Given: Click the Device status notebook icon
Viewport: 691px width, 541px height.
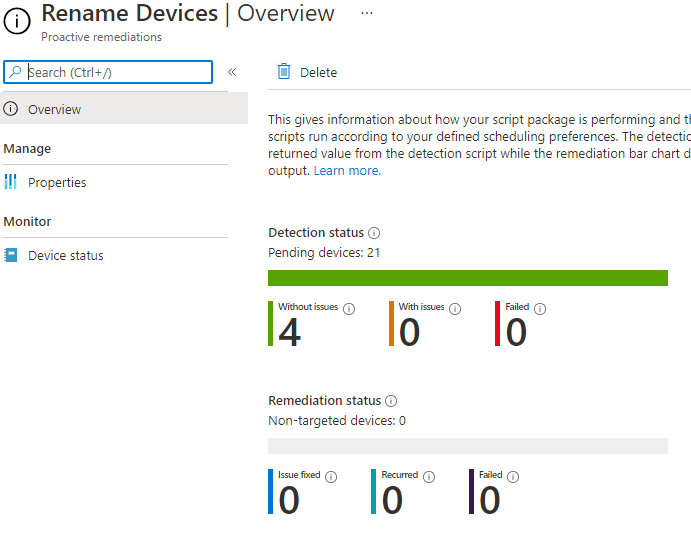Looking at the screenshot, I should 11,255.
